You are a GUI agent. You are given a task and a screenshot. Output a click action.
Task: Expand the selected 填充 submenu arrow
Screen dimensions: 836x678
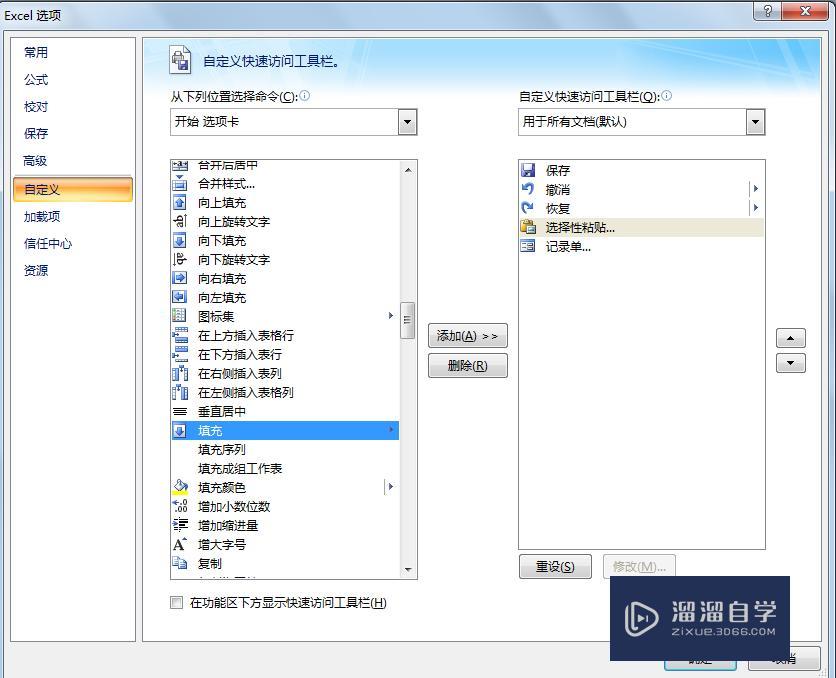(x=392, y=430)
